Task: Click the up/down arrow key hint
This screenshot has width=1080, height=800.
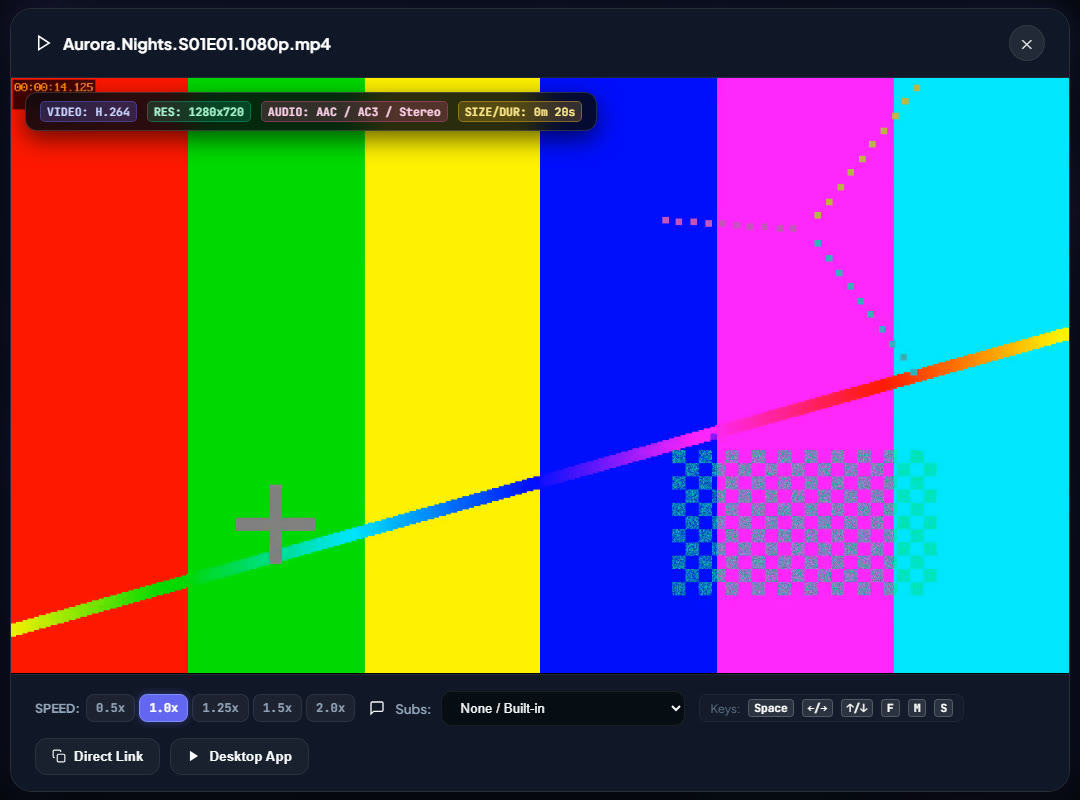Action: click(x=857, y=708)
